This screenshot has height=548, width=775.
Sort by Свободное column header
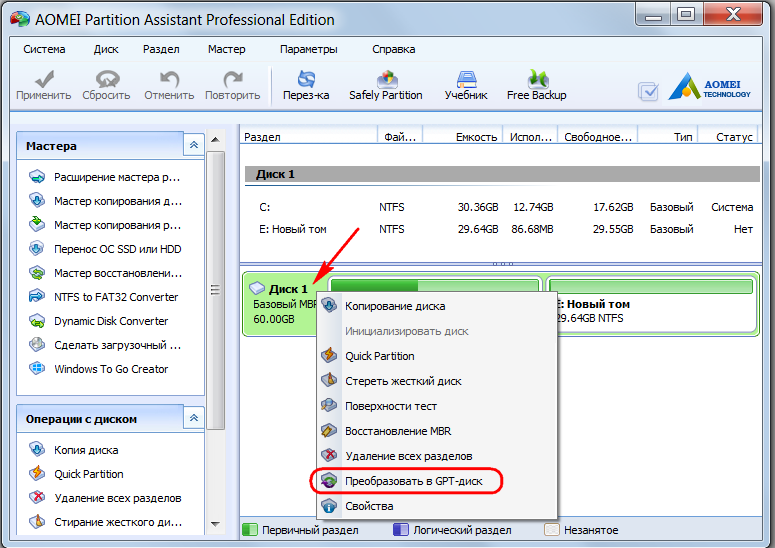tap(598, 137)
